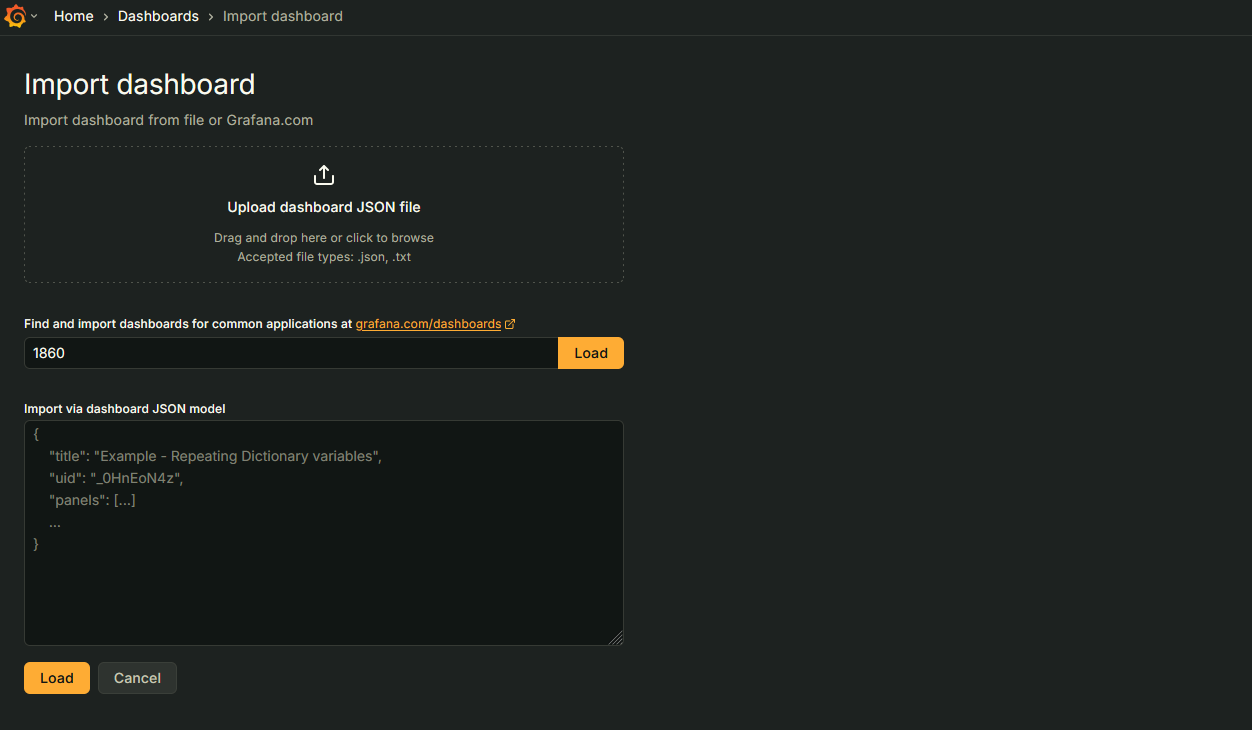
Task: Click the Grafana logo icon
Action: [15, 16]
